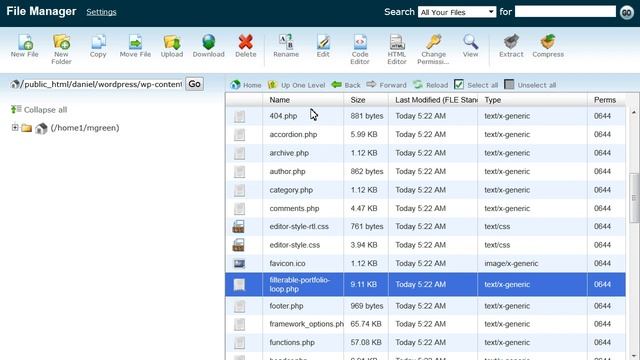Rename the selected file
This screenshot has width=640, height=360.
point(286,46)
